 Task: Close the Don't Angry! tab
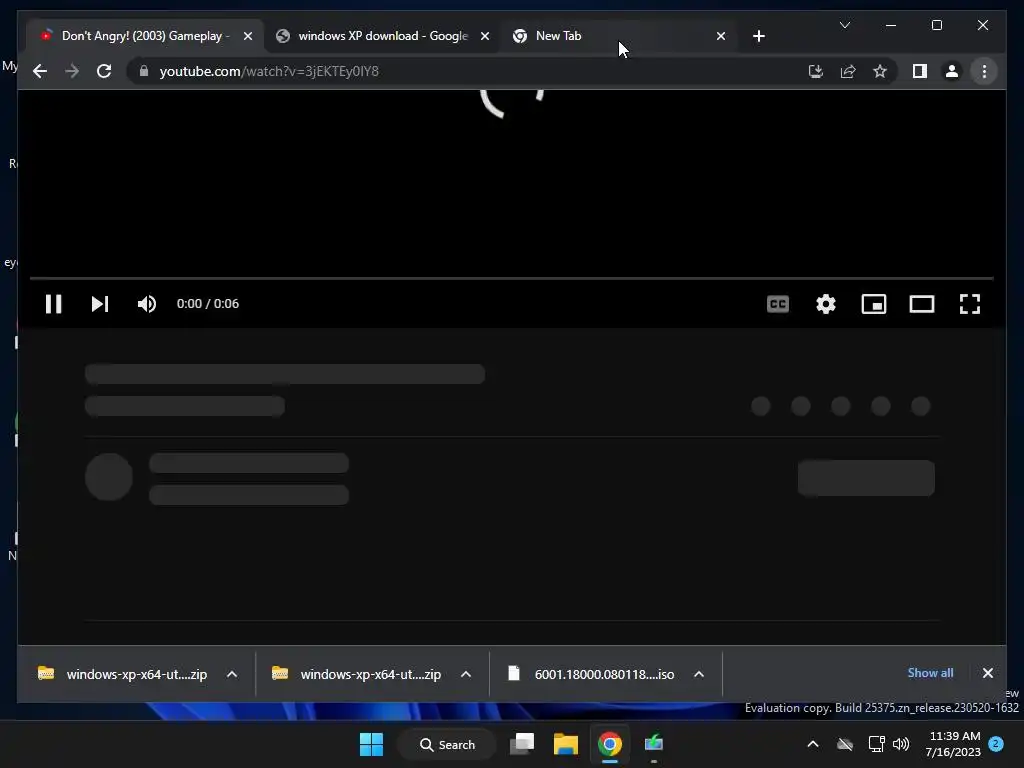click(248, 36)
